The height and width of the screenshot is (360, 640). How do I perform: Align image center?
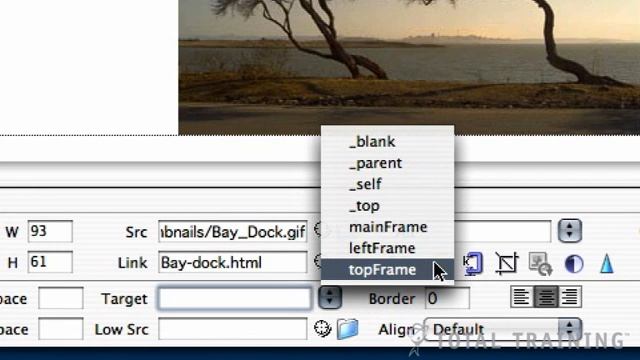(546, 297)
